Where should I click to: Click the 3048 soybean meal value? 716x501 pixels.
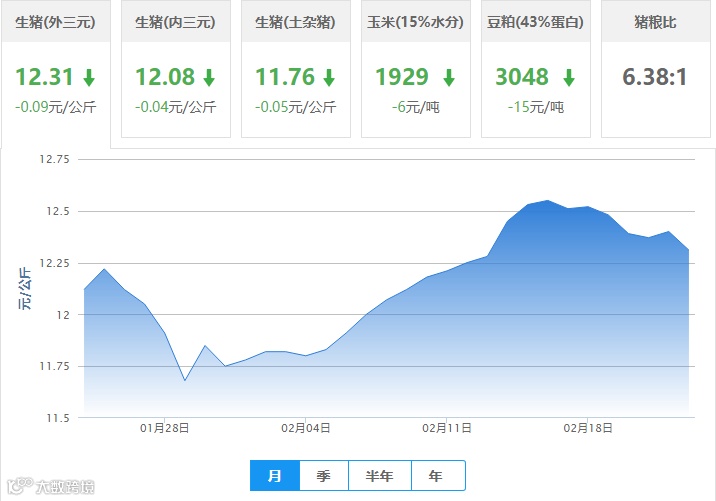[522, 77]
